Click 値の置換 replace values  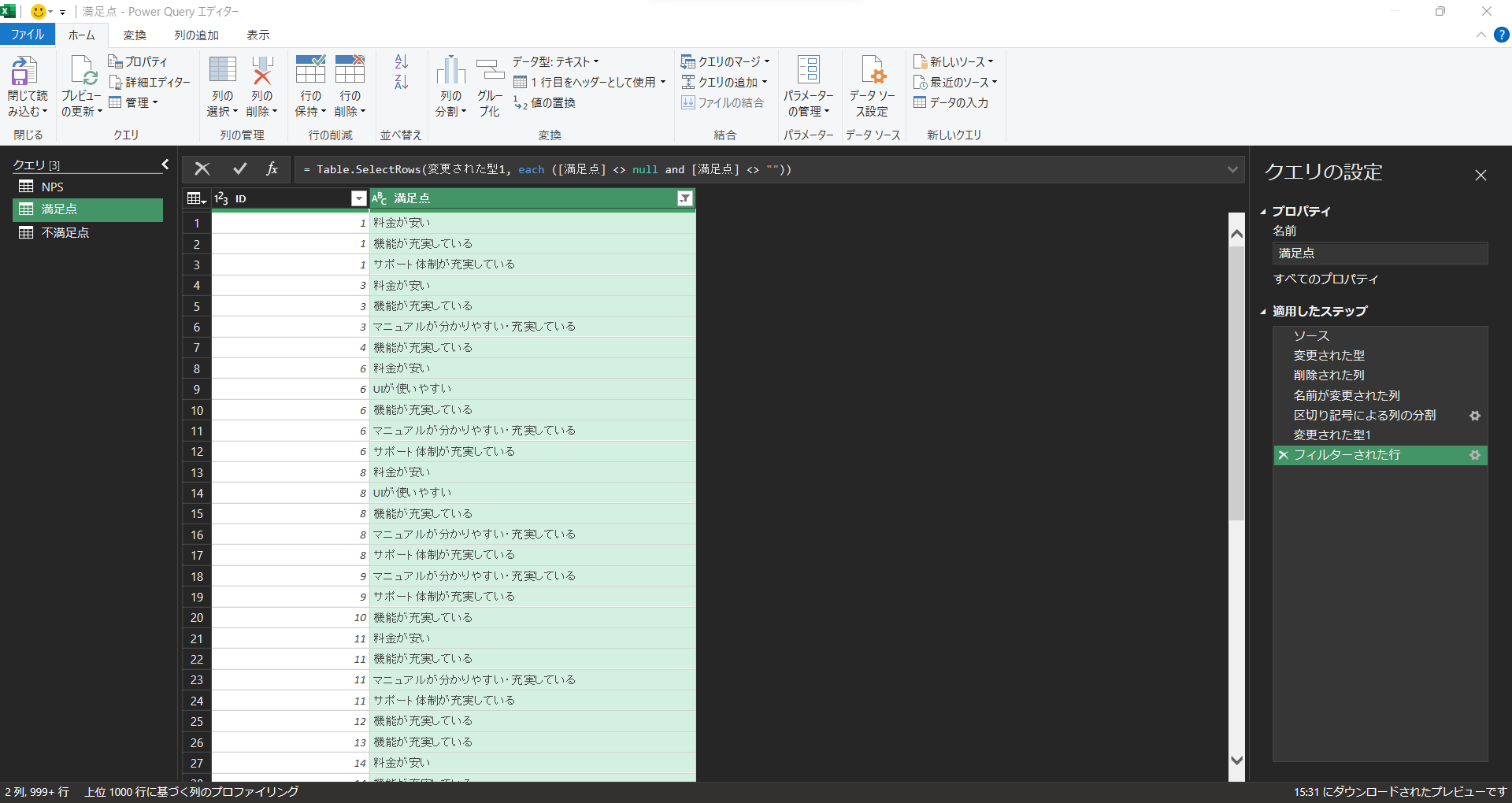point(544,102)
